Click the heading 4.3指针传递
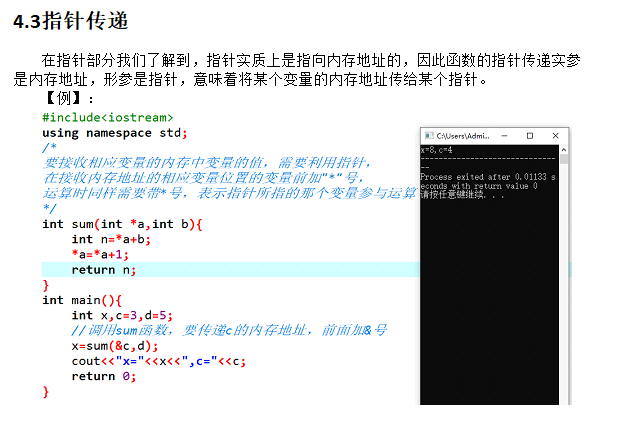The height and width of the screenshot is (421, 617). 71,20
